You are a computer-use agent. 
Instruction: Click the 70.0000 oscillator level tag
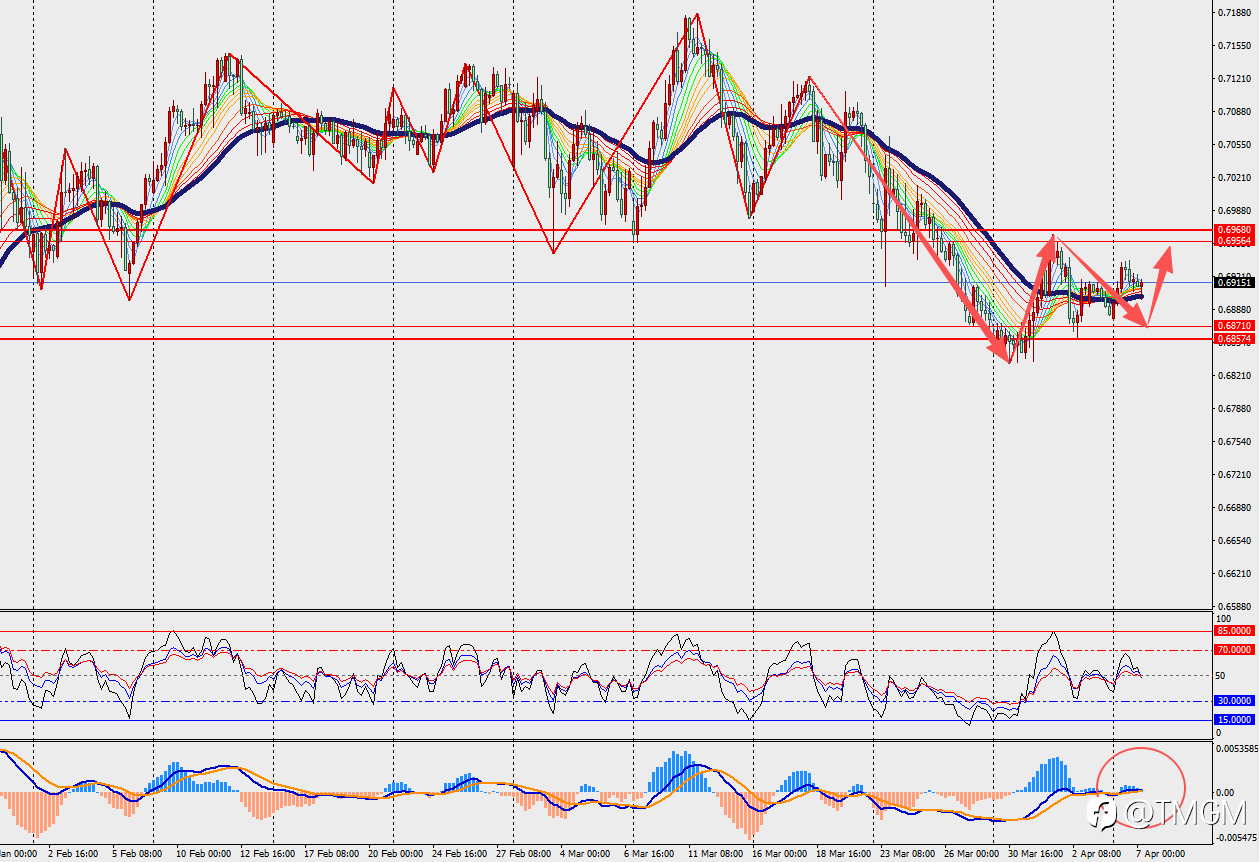point(1233,650)
